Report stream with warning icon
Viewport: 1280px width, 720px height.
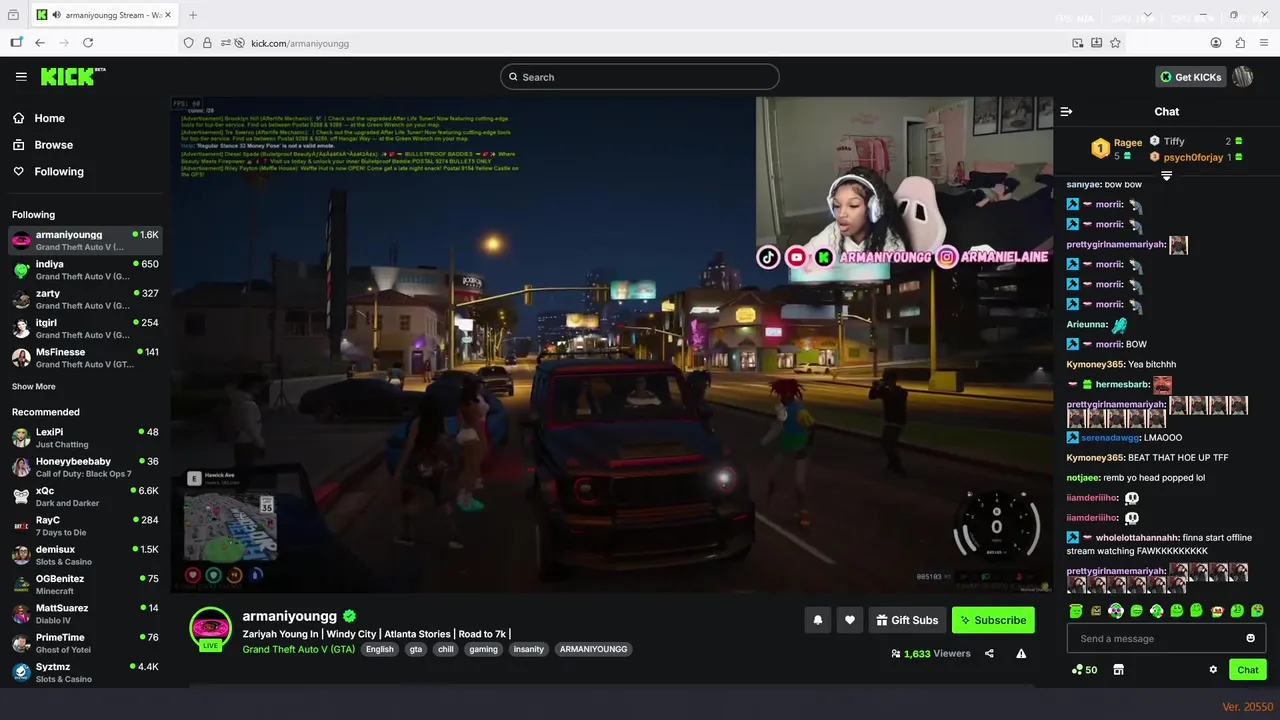[1021, 654]
